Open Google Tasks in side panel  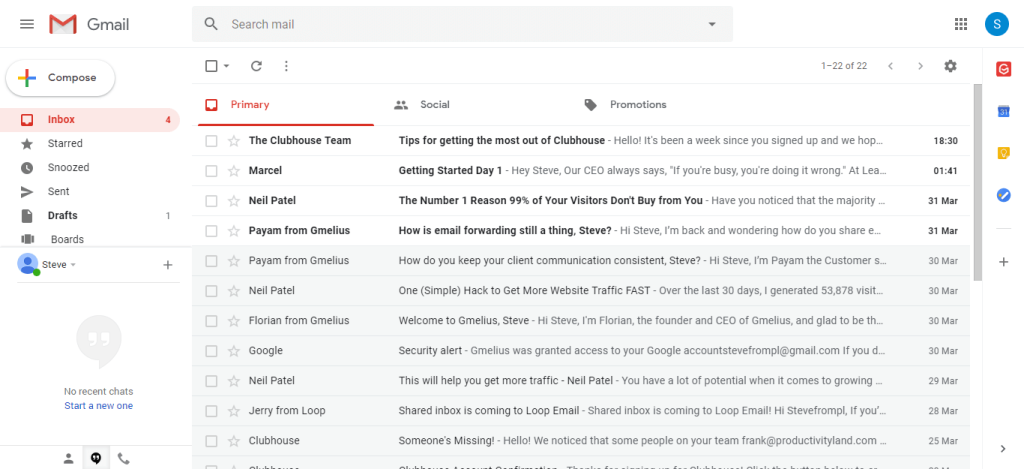[x=1003, y=195]
